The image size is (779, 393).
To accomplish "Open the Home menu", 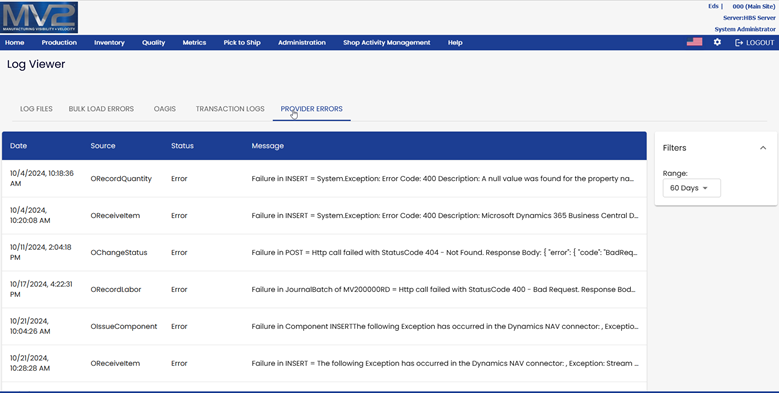I will click(14, 43).
